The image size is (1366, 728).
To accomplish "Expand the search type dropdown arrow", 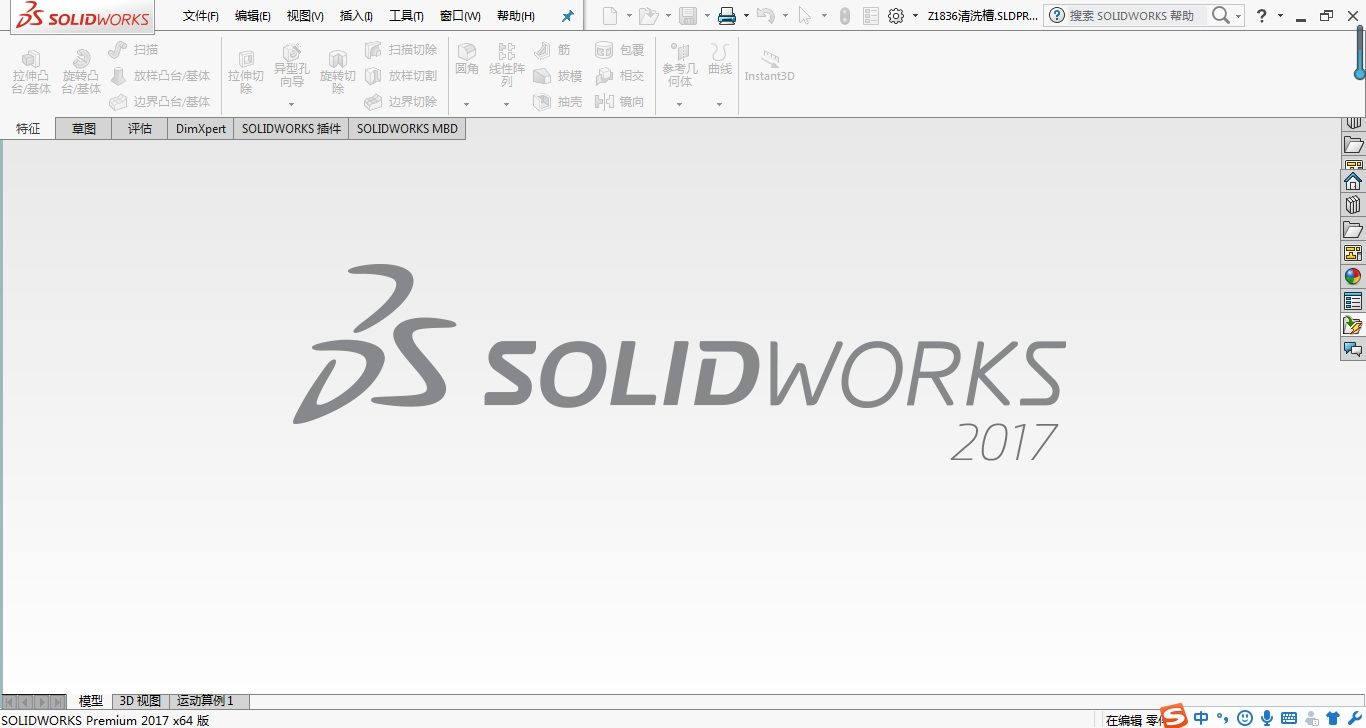I will [x=1238, y=16].
